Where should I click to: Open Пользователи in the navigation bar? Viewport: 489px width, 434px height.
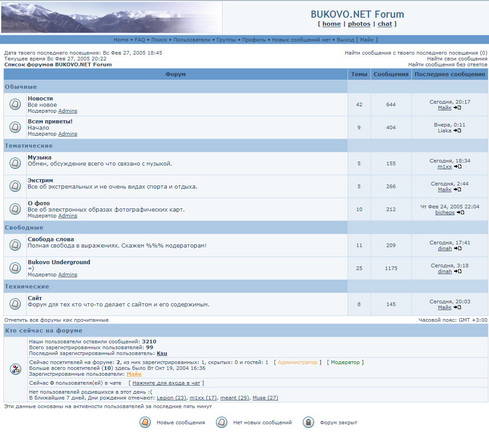point(192,40)
